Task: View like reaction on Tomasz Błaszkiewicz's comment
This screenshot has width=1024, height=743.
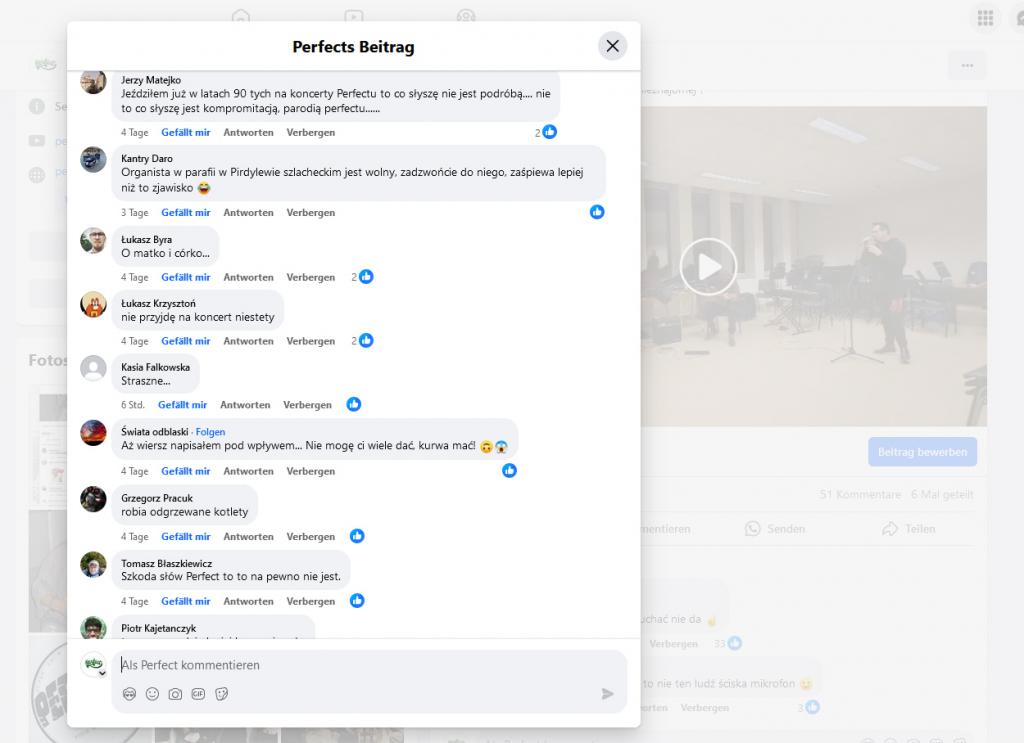Action: click(x=357, y=601)
